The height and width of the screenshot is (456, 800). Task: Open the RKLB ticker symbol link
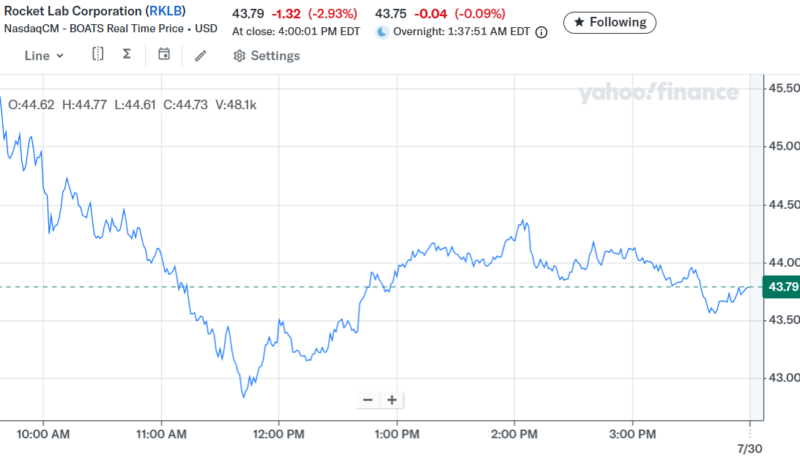(165, 11)
